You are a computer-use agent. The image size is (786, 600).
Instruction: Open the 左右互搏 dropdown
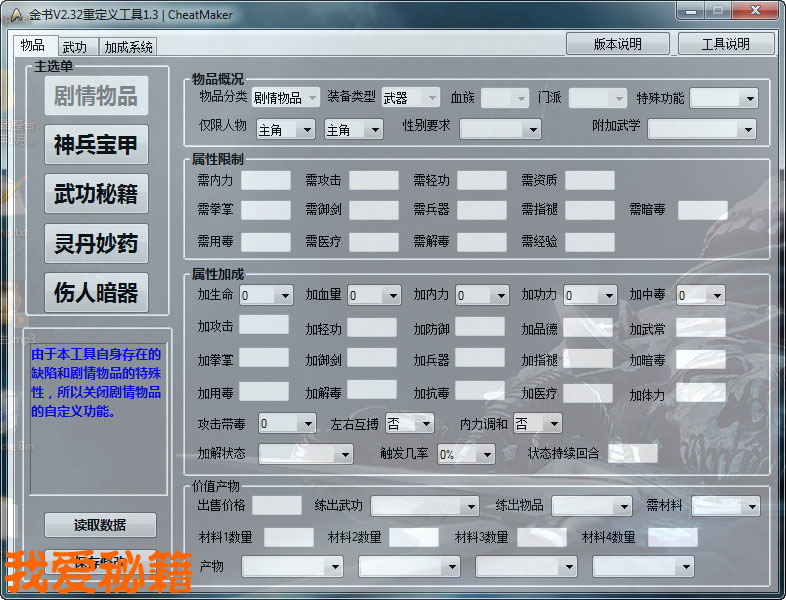click(x=410, y=423)
